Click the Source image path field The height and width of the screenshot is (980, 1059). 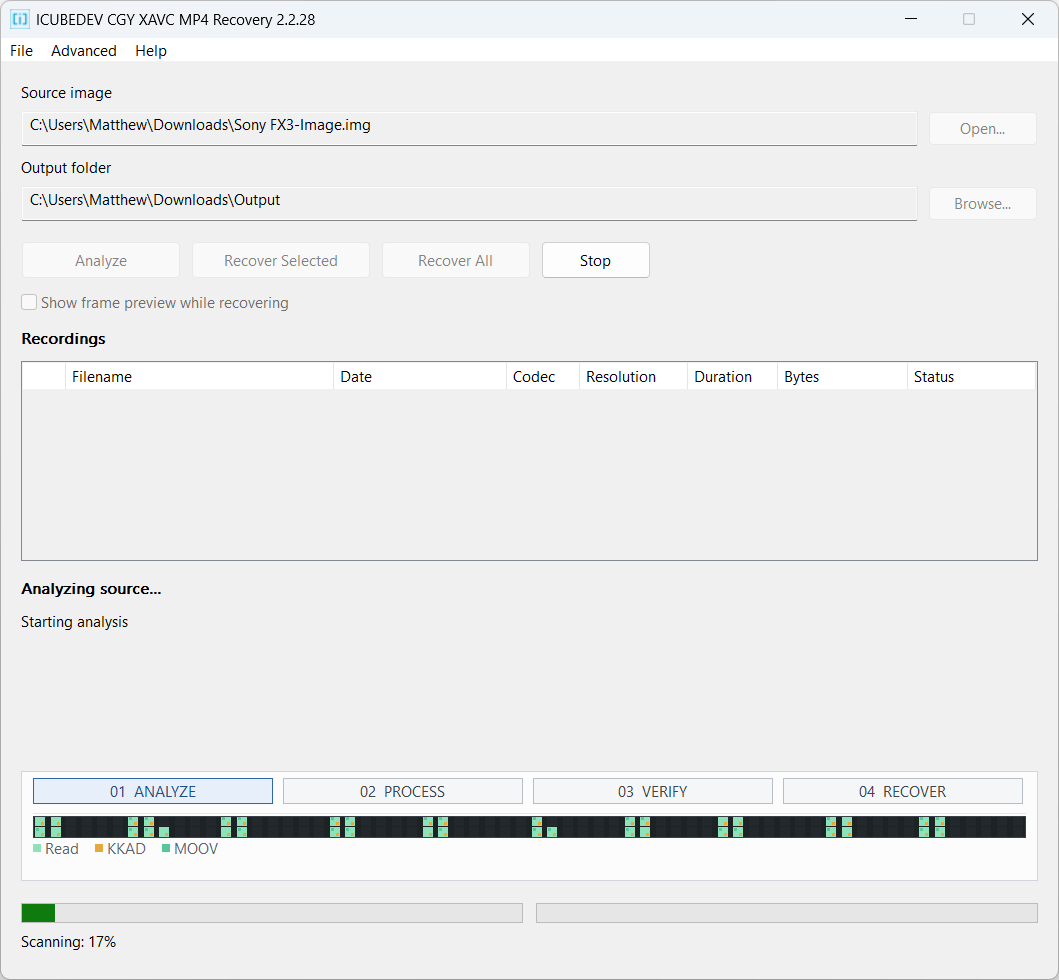click(469, 128)
